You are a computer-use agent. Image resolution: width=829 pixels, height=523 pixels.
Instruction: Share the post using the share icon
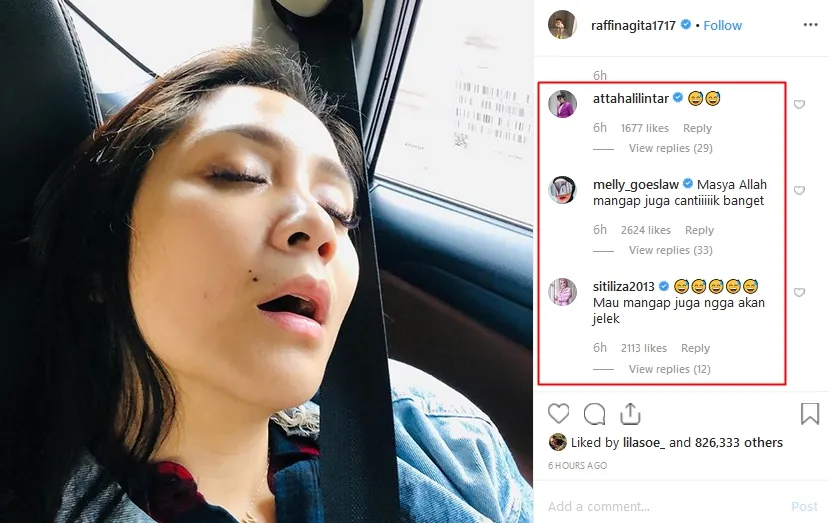coord(630,414)
